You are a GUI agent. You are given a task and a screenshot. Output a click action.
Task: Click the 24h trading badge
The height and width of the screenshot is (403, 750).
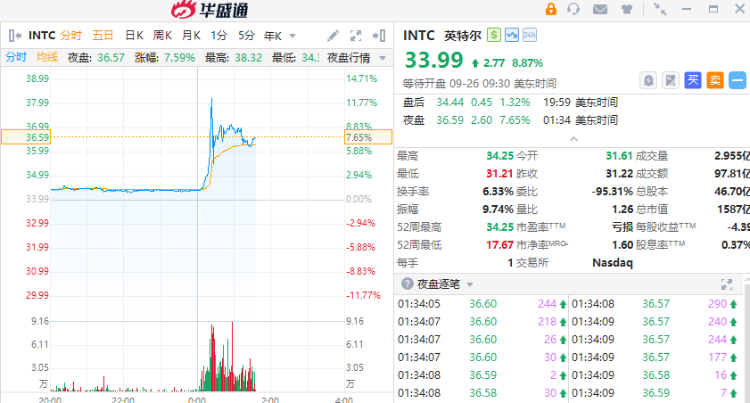[529, 35]
